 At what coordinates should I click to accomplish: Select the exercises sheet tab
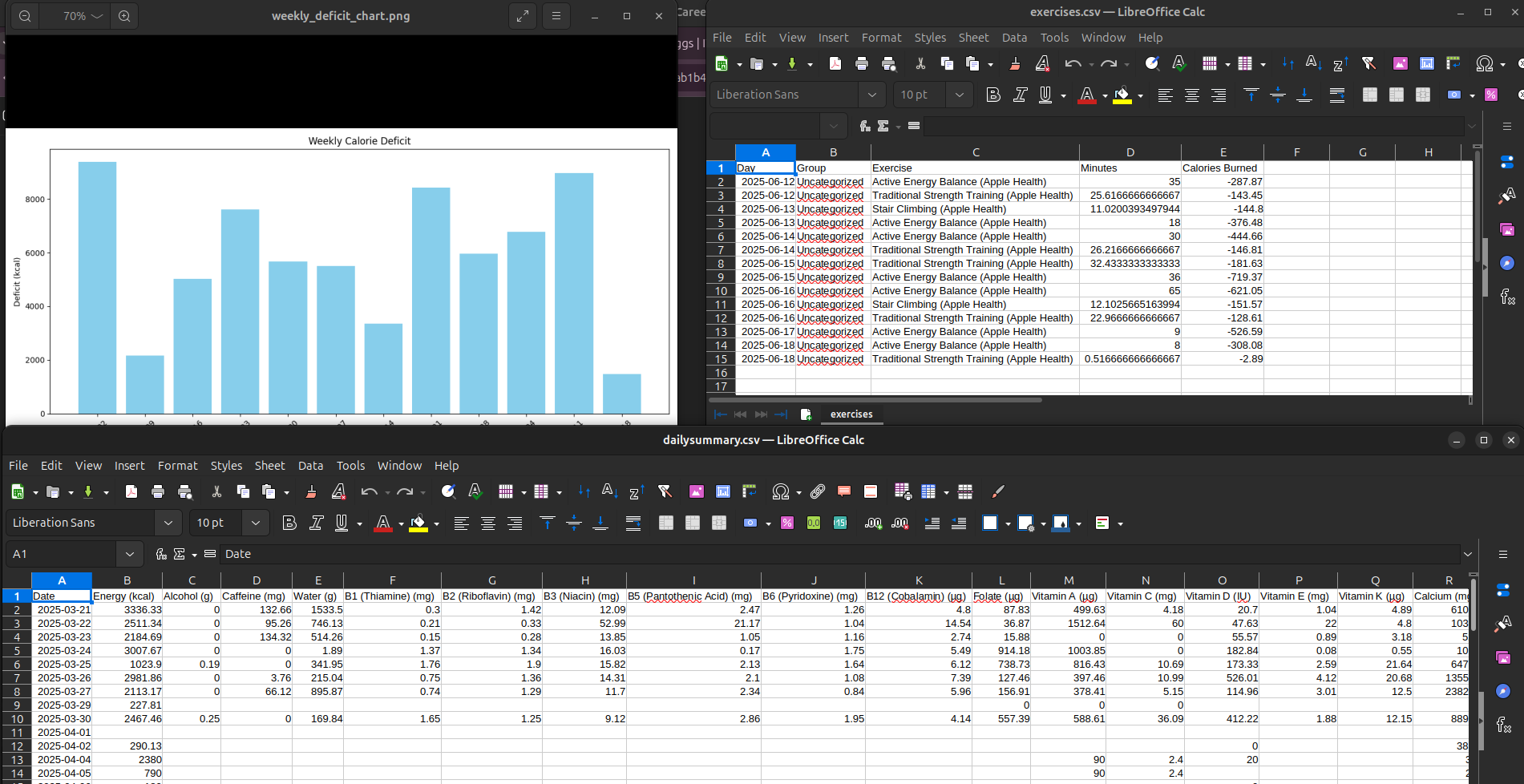tap(851, 414)
